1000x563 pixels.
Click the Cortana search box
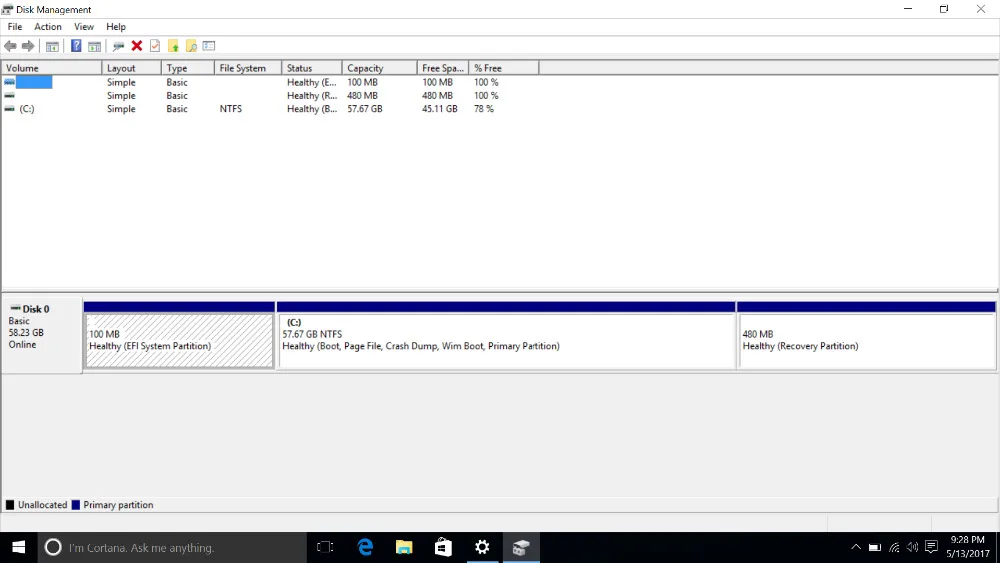[x=172, y=548]
